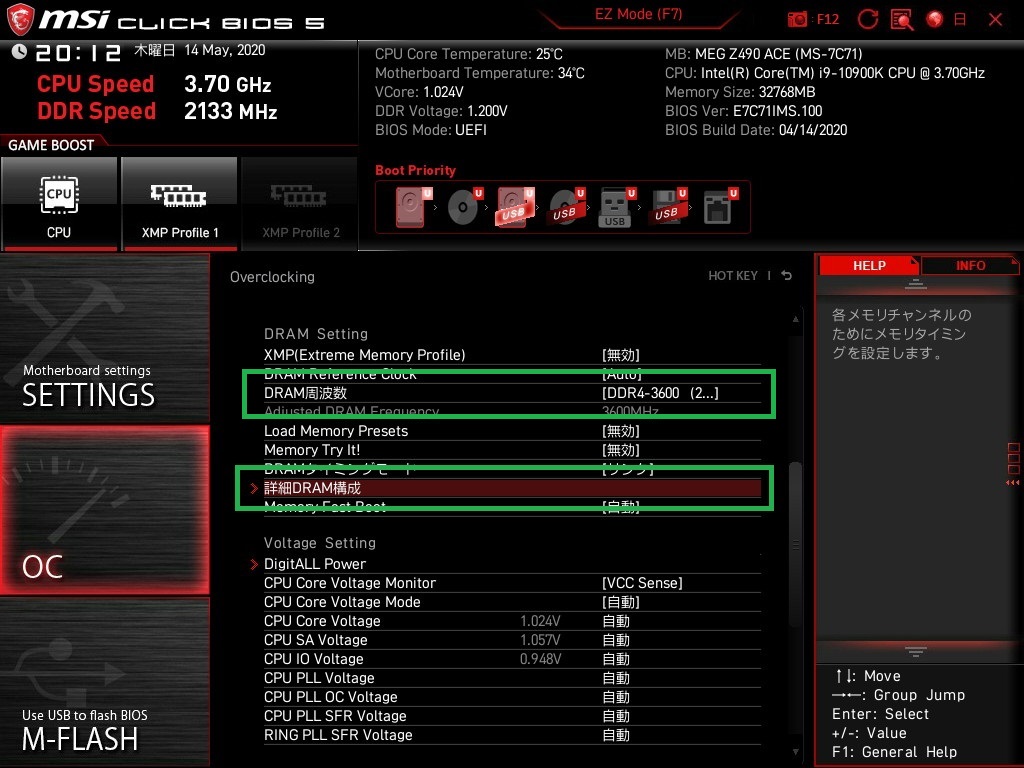Image resolution: width=1024 pixels, height=768 pixels.
Task: Click the DRAM Setting section header
Action: [x=316, y=334]
